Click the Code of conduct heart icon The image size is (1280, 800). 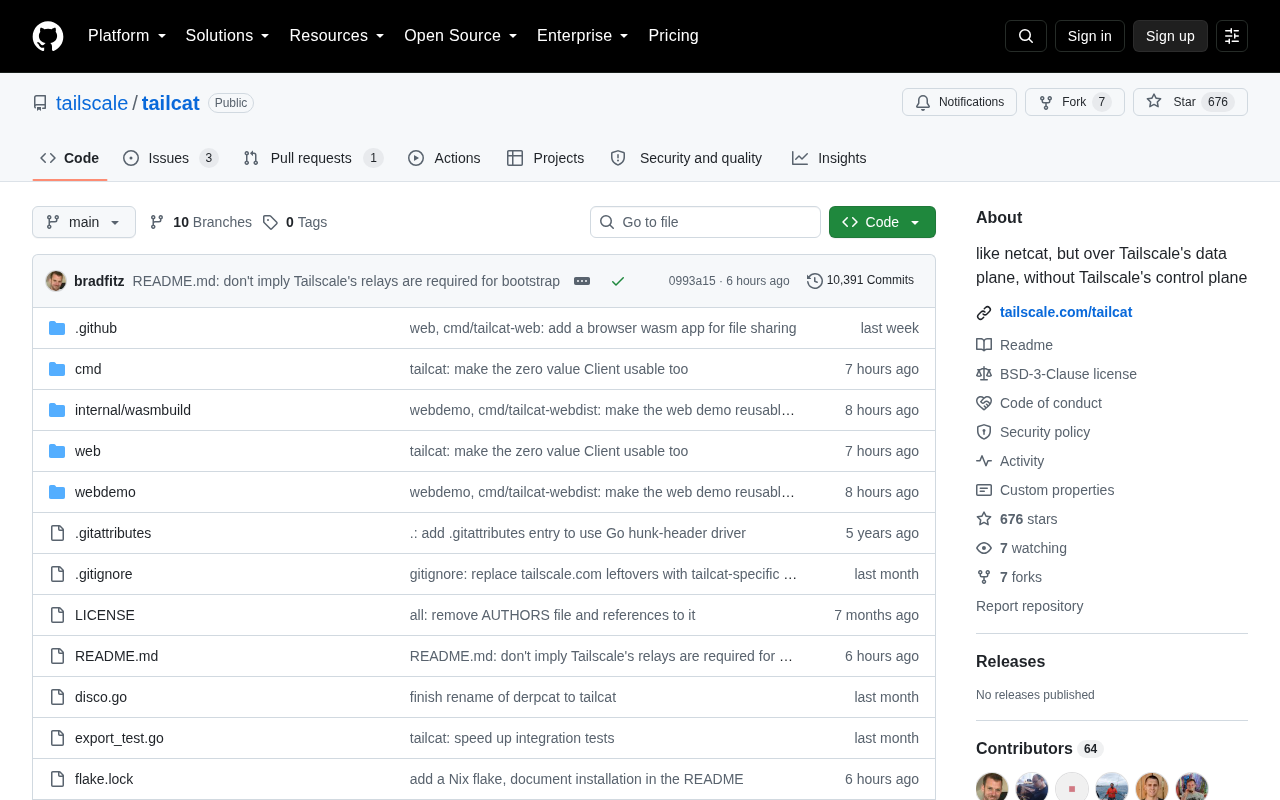coord(984,403)
